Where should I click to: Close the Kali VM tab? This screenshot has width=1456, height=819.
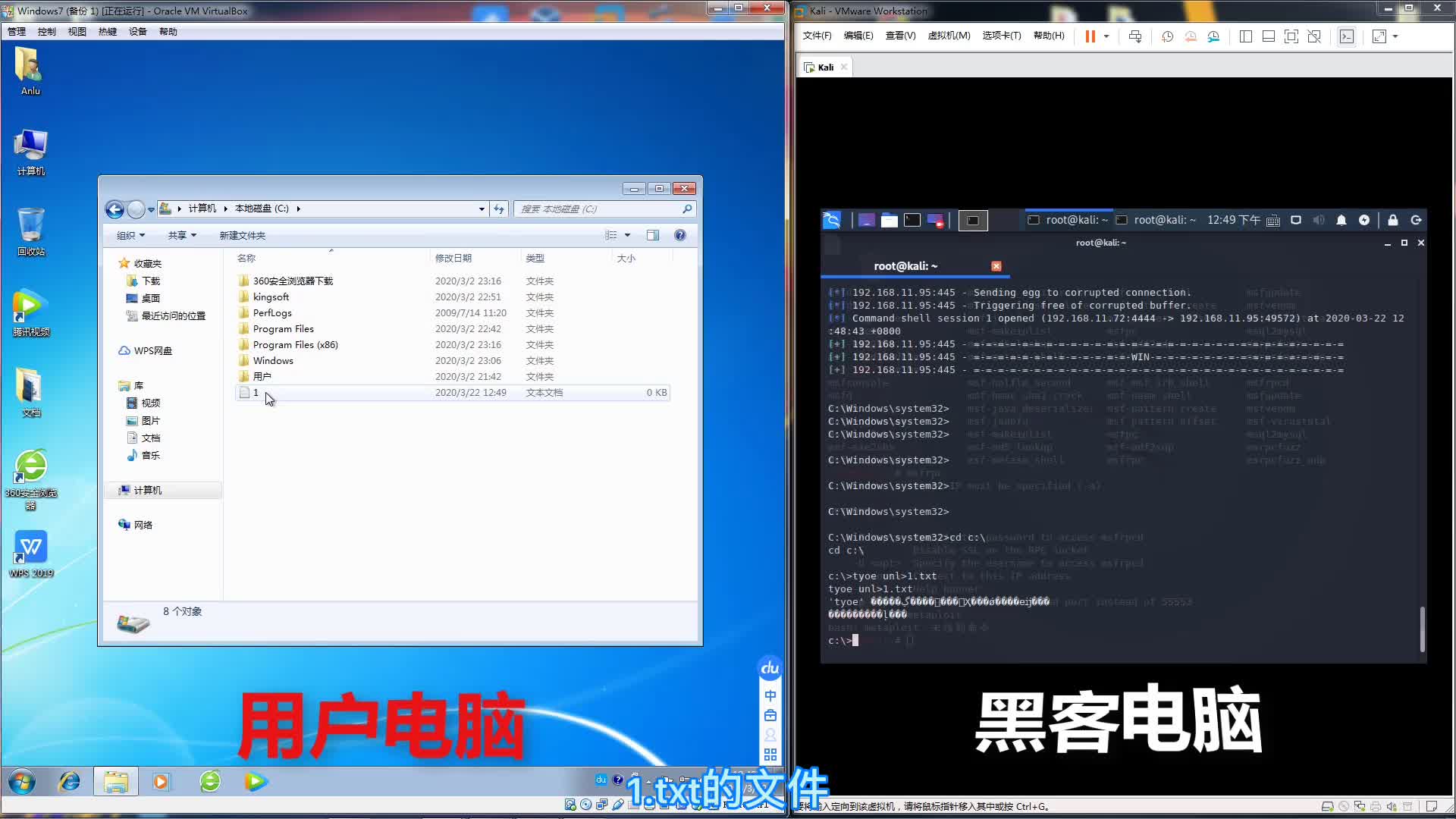[x=844, y=67]
